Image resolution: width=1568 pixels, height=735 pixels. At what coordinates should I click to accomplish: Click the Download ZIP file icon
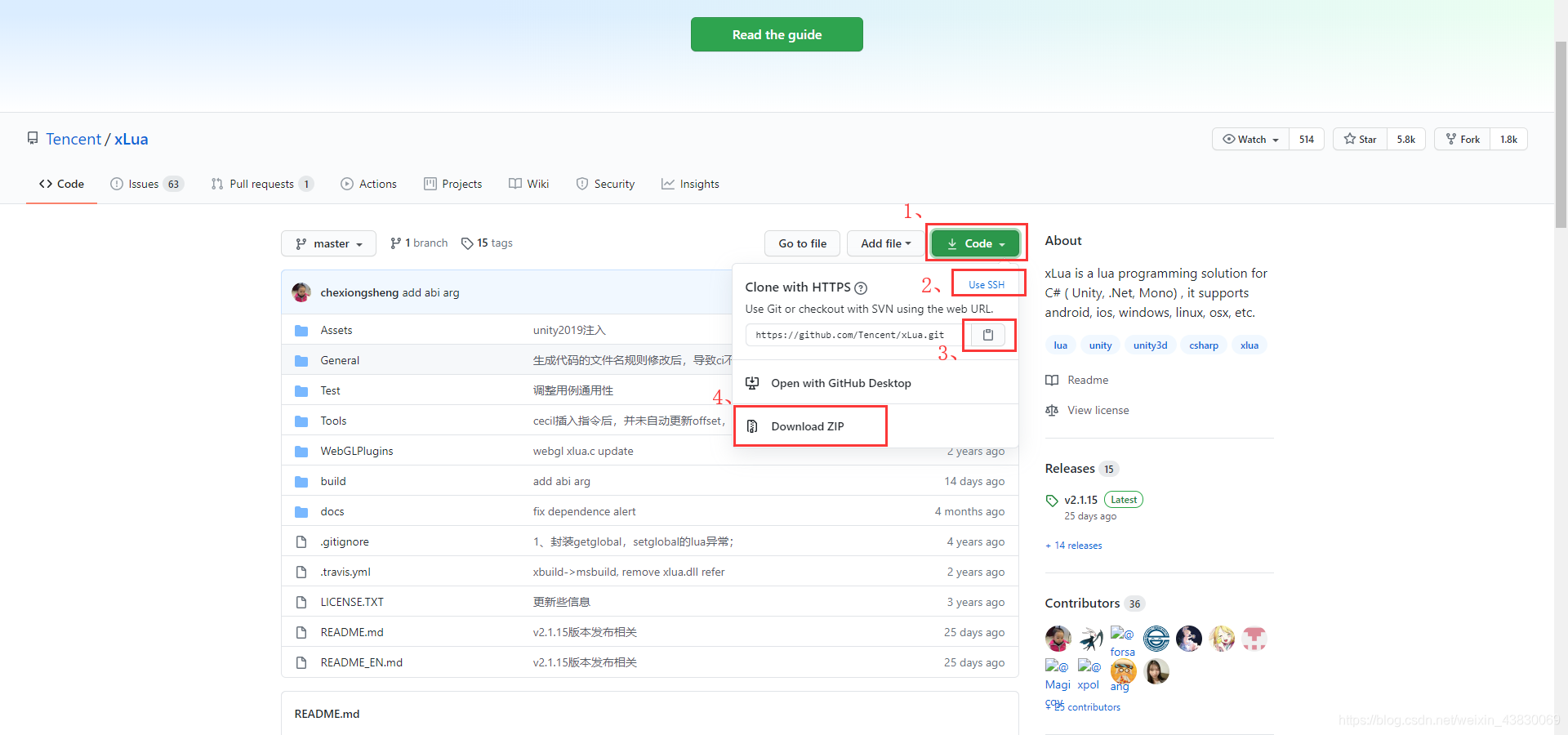click(x=752, y=426)
